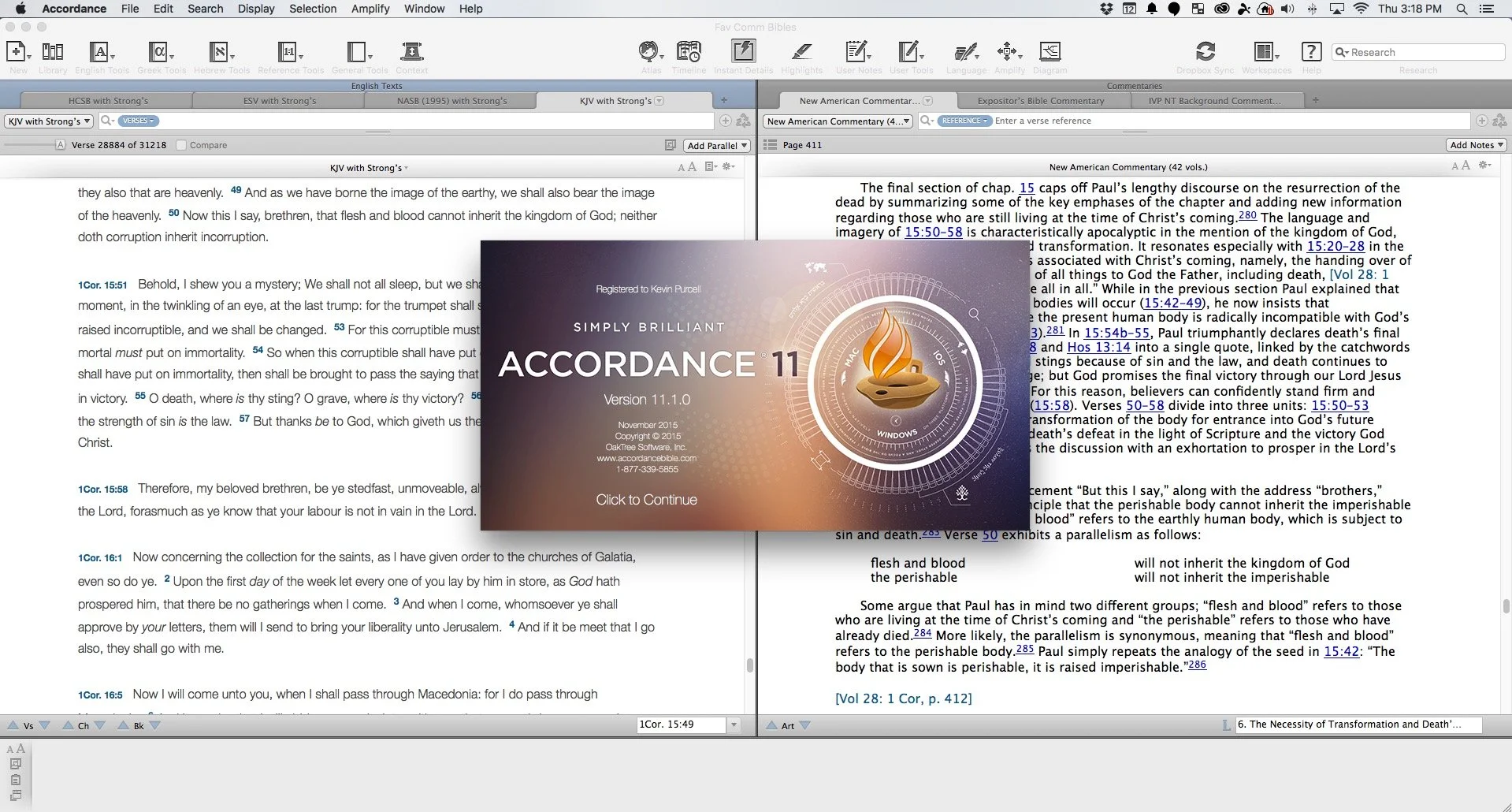
Task: Open footnote 280 in the commentary
Action: coord(1247,215)
